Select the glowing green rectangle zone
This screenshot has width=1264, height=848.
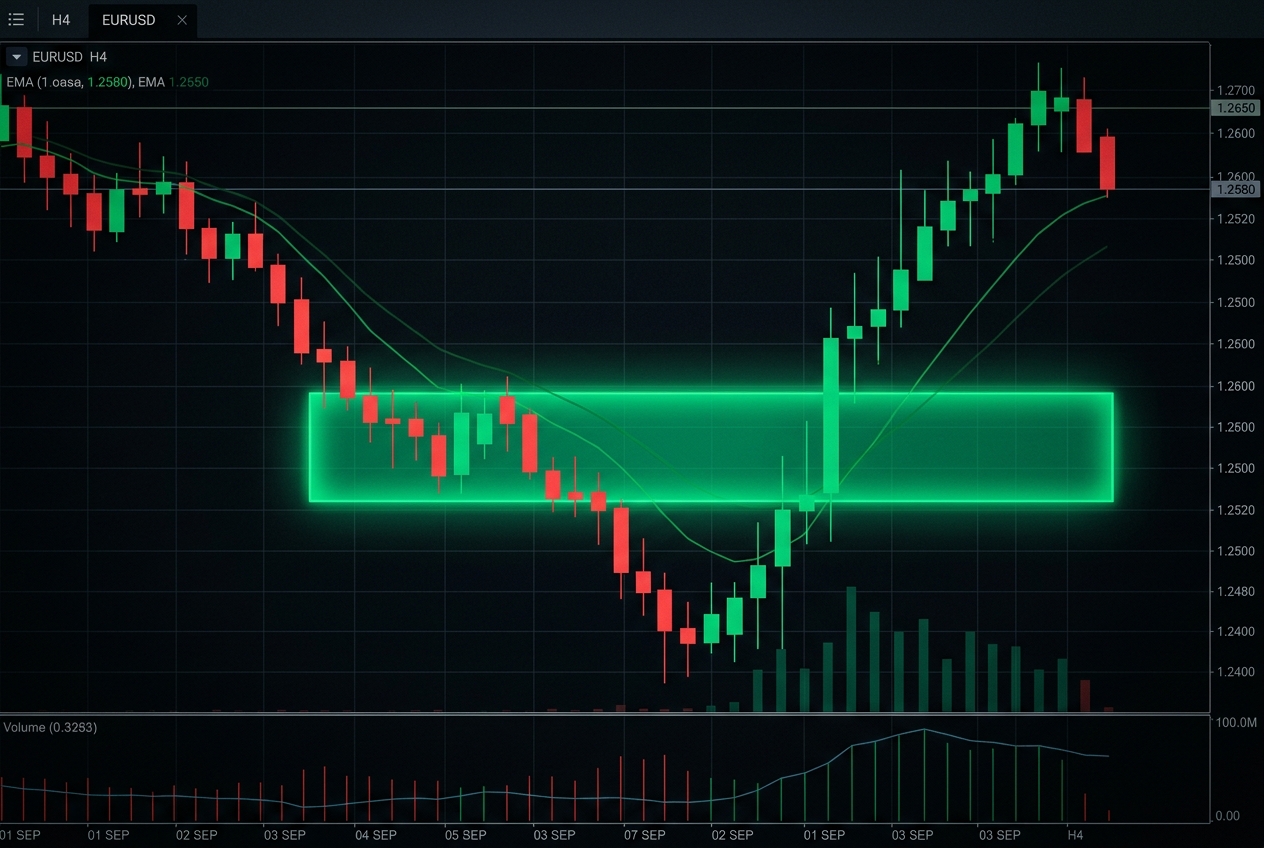(x=711, y=446)
